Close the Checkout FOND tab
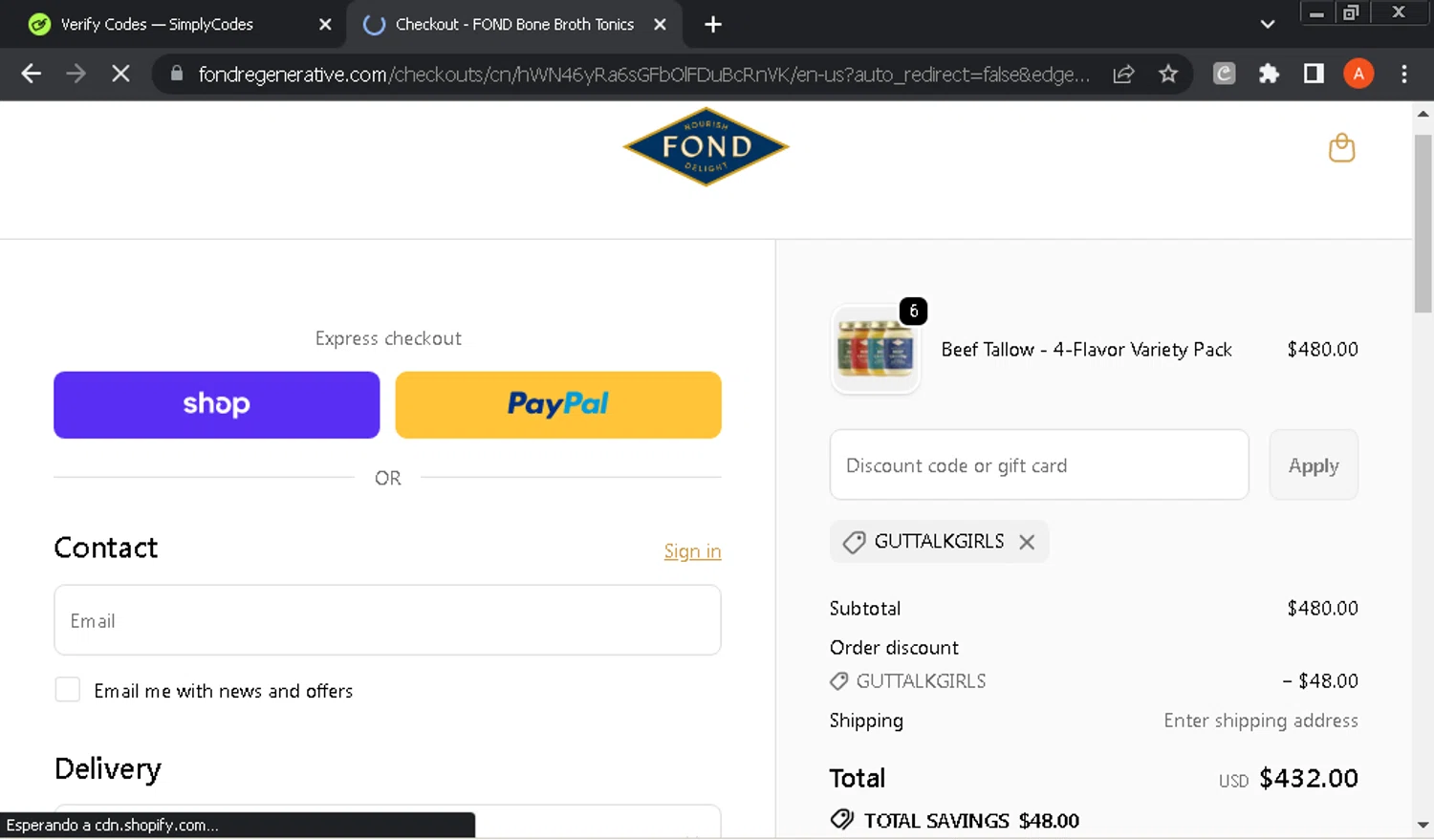Viewport: 1434px width, 840px height. tap(660, 25)
